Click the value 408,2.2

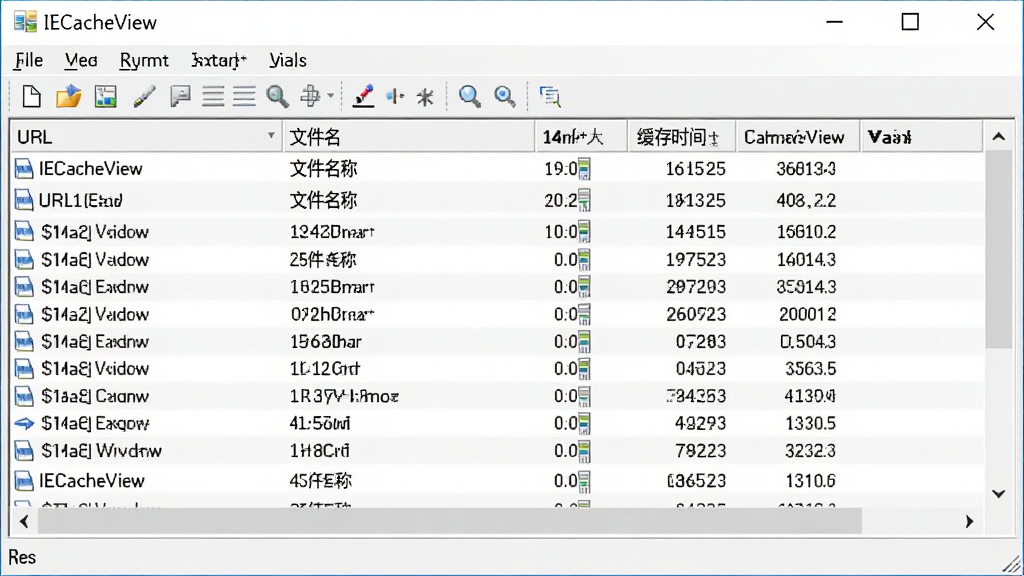[806, 200]
